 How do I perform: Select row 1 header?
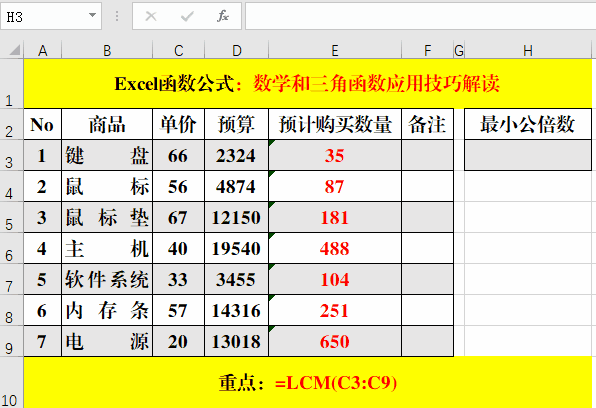point(11,84)
